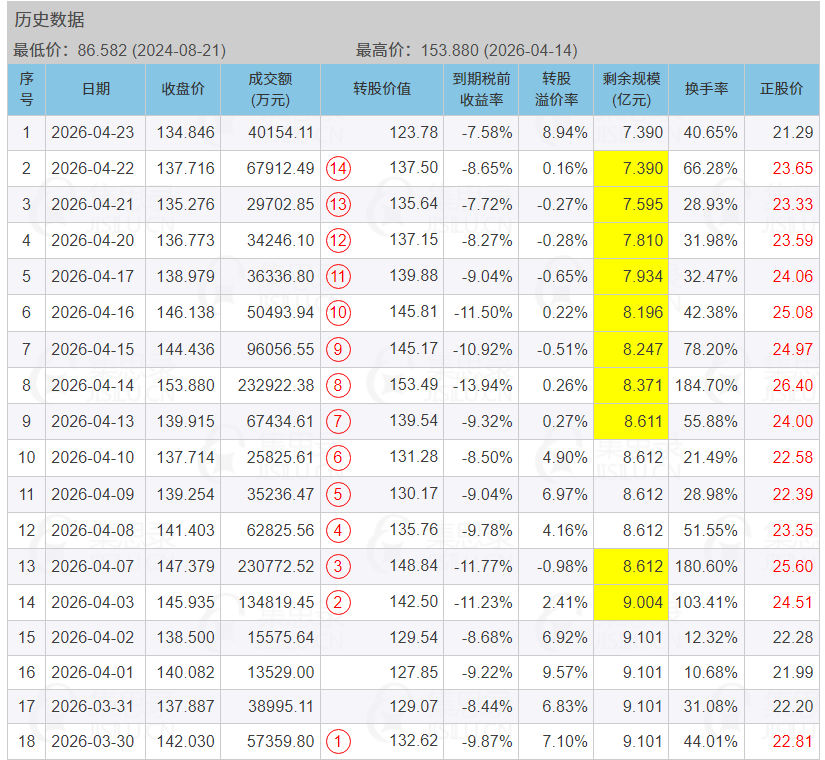Screen dimensions: 825x760
Task: Click the circled number 3 marker
Action: click(338, 566)
